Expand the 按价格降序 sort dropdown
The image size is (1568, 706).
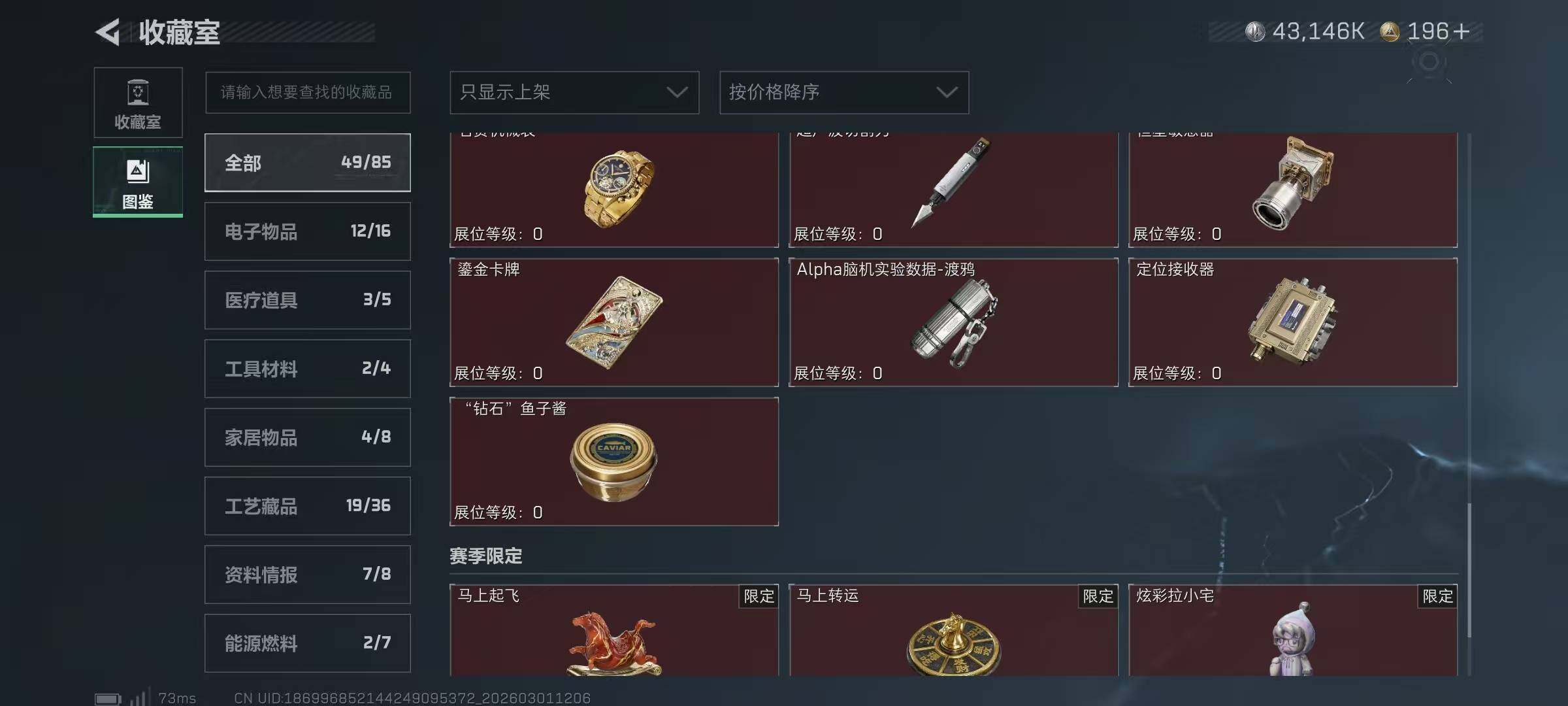pyautogui.click(x=844, y=92)
